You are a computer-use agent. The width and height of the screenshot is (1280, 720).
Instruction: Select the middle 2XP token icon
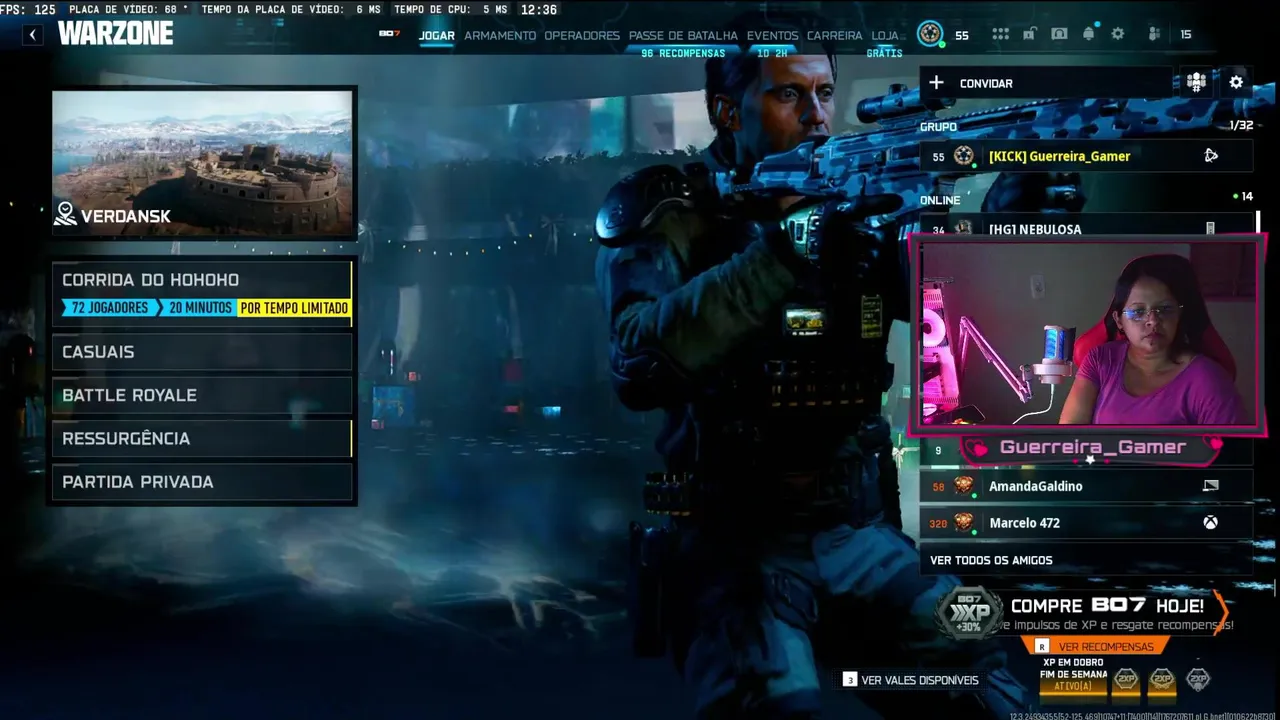(x=1162, y=680)
